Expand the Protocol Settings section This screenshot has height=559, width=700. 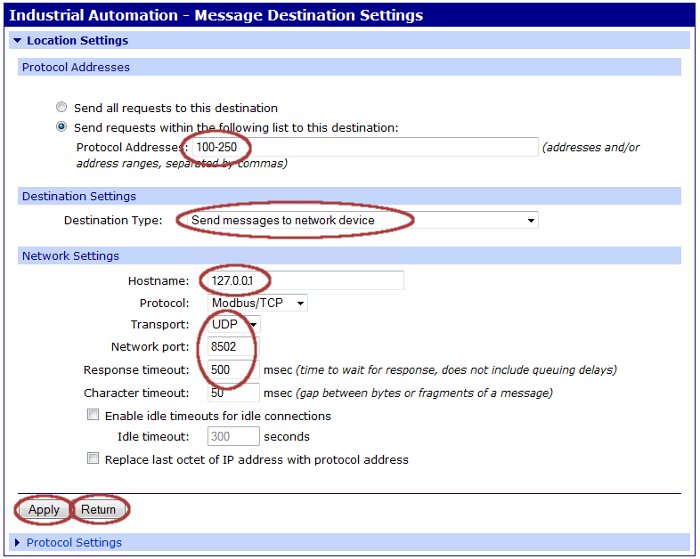click(17, 543)
